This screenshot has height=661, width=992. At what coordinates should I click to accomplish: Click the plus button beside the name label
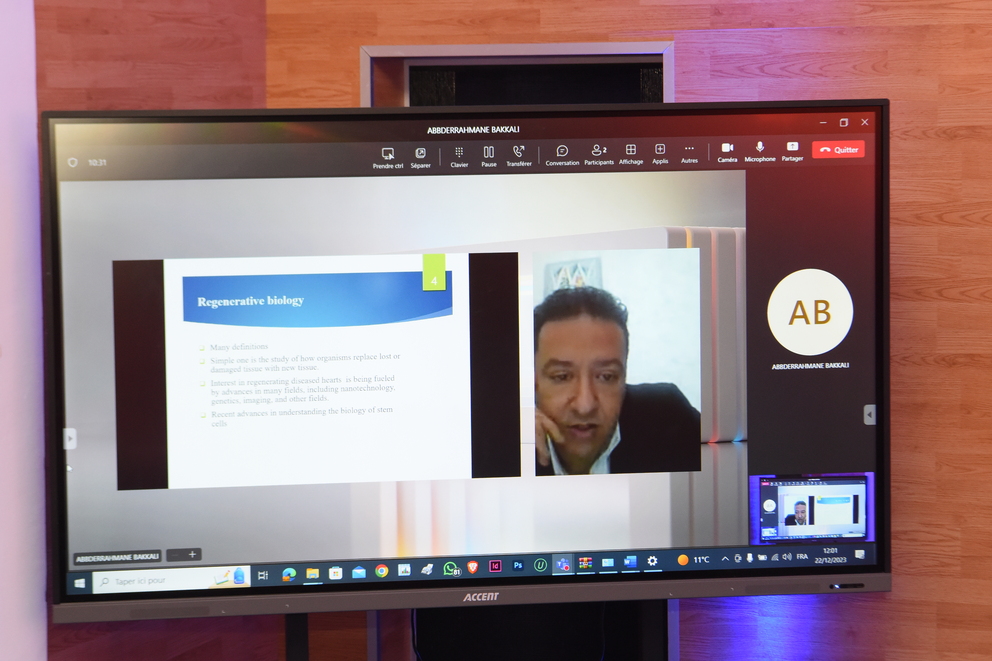click(193, 554)
